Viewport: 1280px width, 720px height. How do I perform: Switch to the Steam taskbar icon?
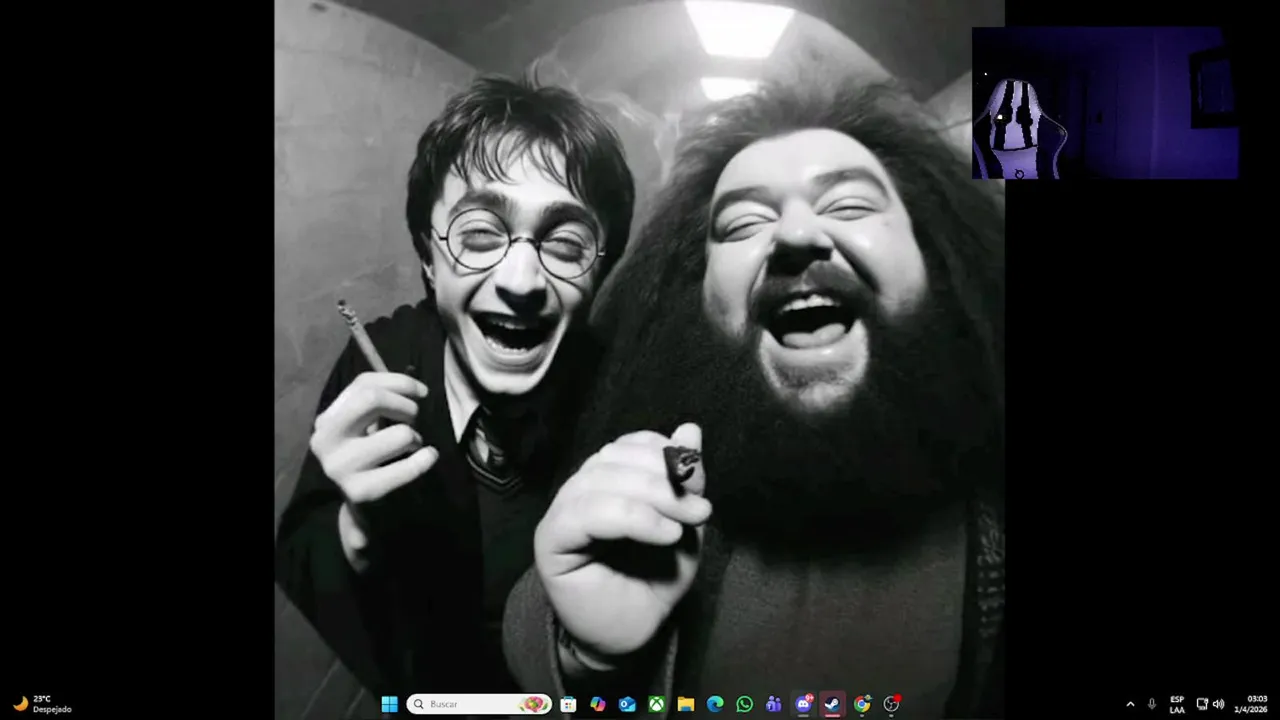click(832, 704)
